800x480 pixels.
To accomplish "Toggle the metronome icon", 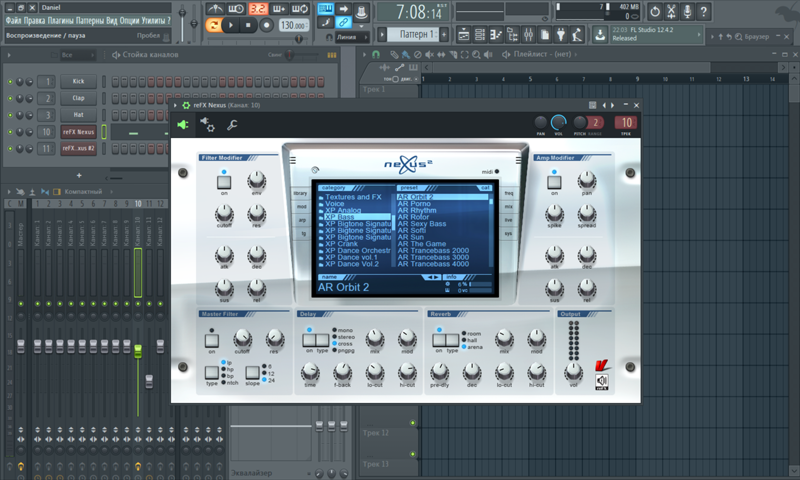I will pos(215,9).
